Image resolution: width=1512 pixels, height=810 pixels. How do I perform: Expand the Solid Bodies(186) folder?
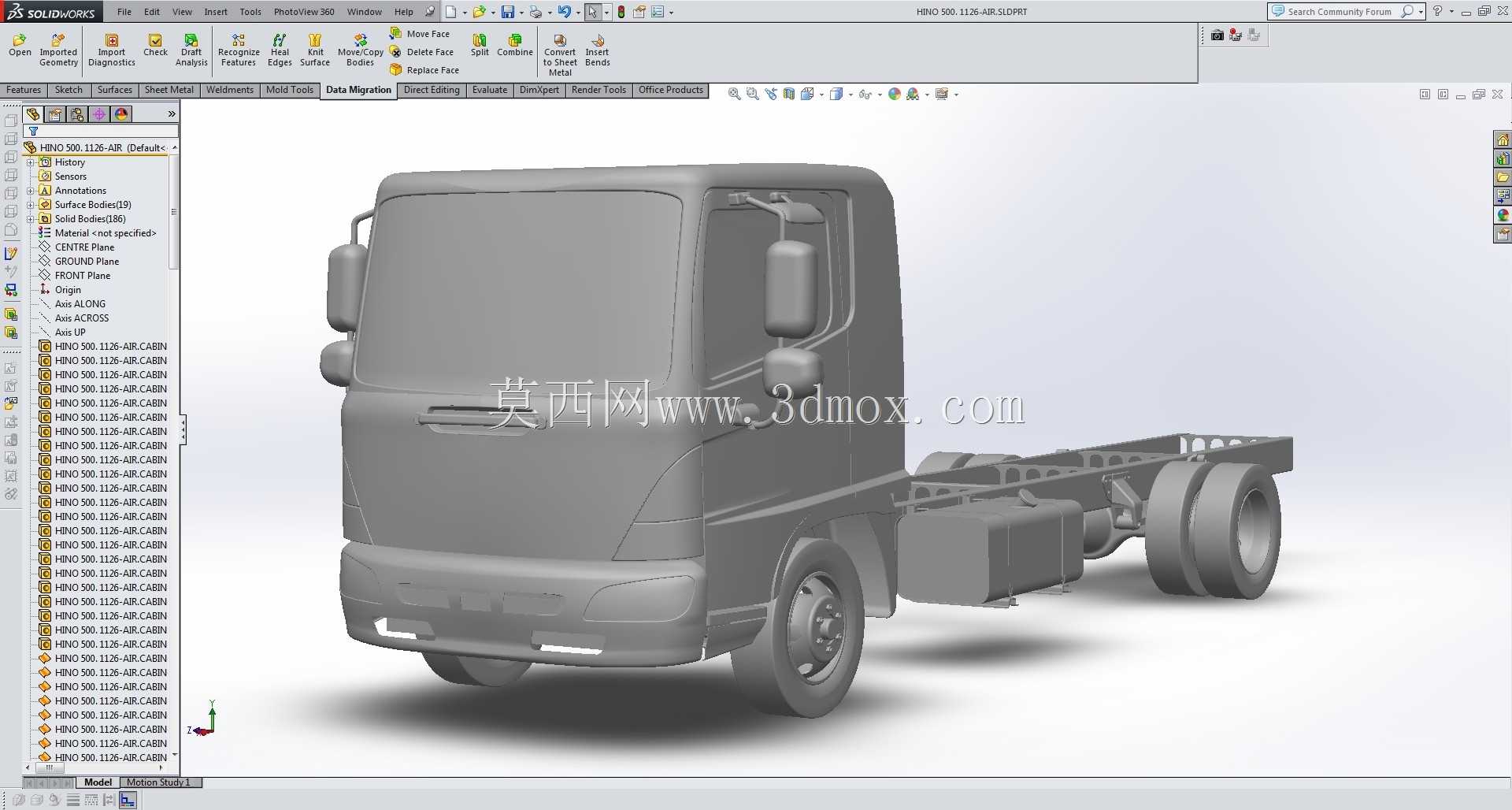(30, 219)
